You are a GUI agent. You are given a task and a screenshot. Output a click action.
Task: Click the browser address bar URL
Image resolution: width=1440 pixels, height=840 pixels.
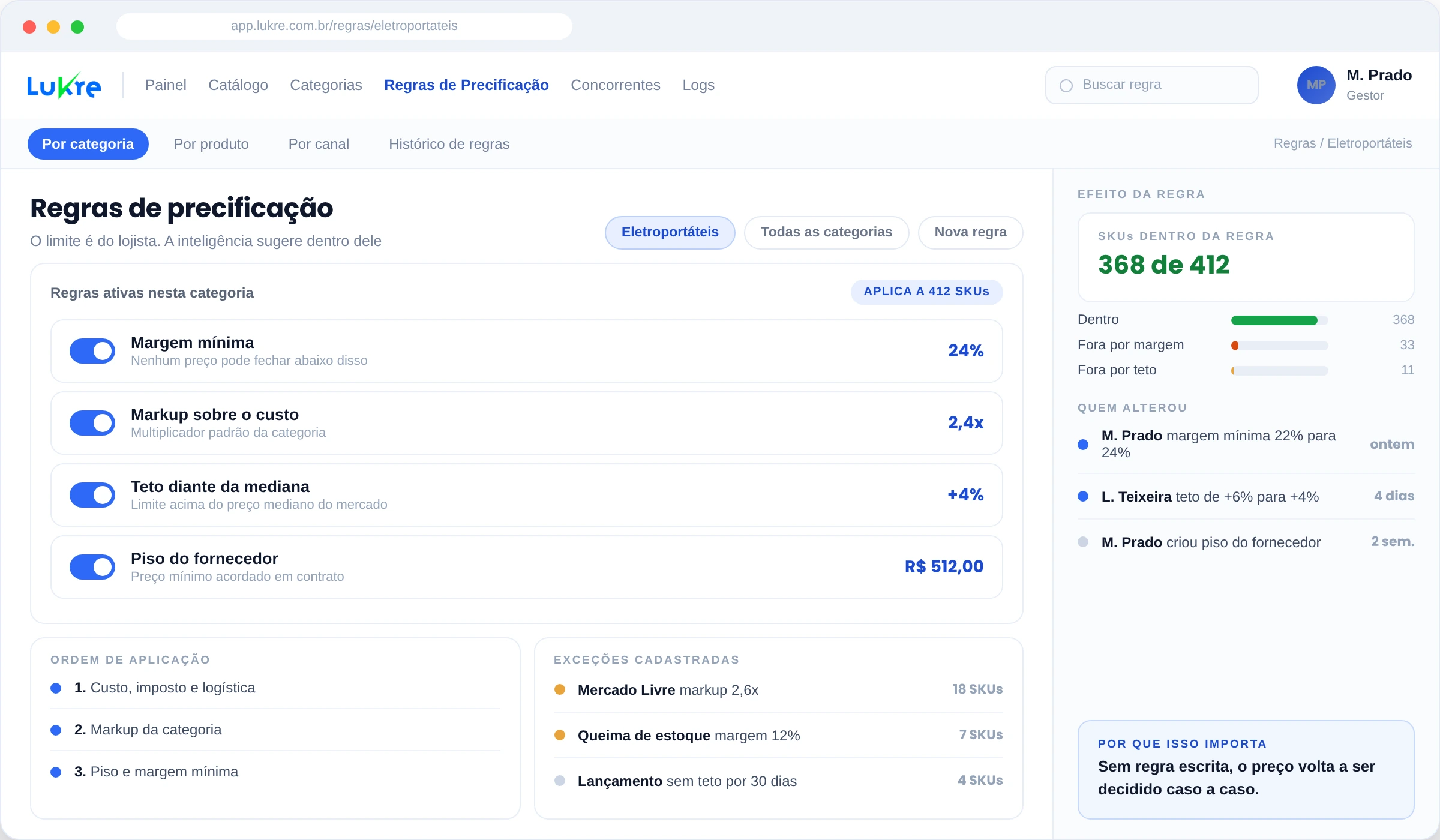coord(344,26)
